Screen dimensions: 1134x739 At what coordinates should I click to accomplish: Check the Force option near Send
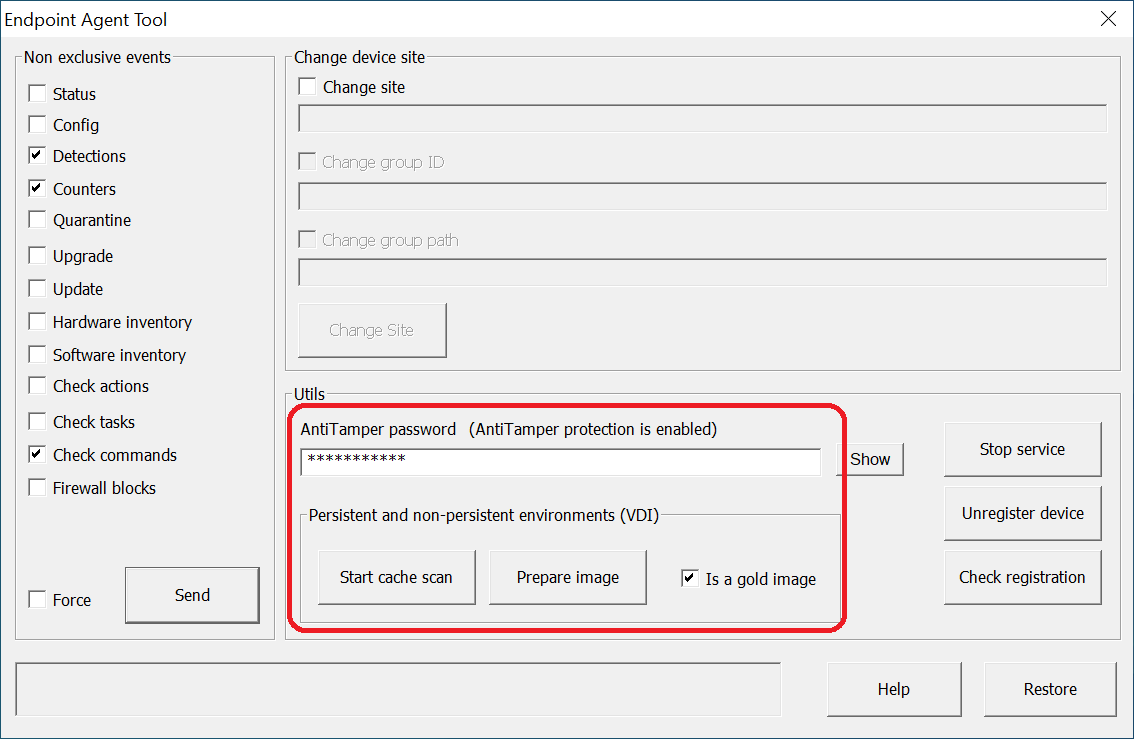[38, 600]
